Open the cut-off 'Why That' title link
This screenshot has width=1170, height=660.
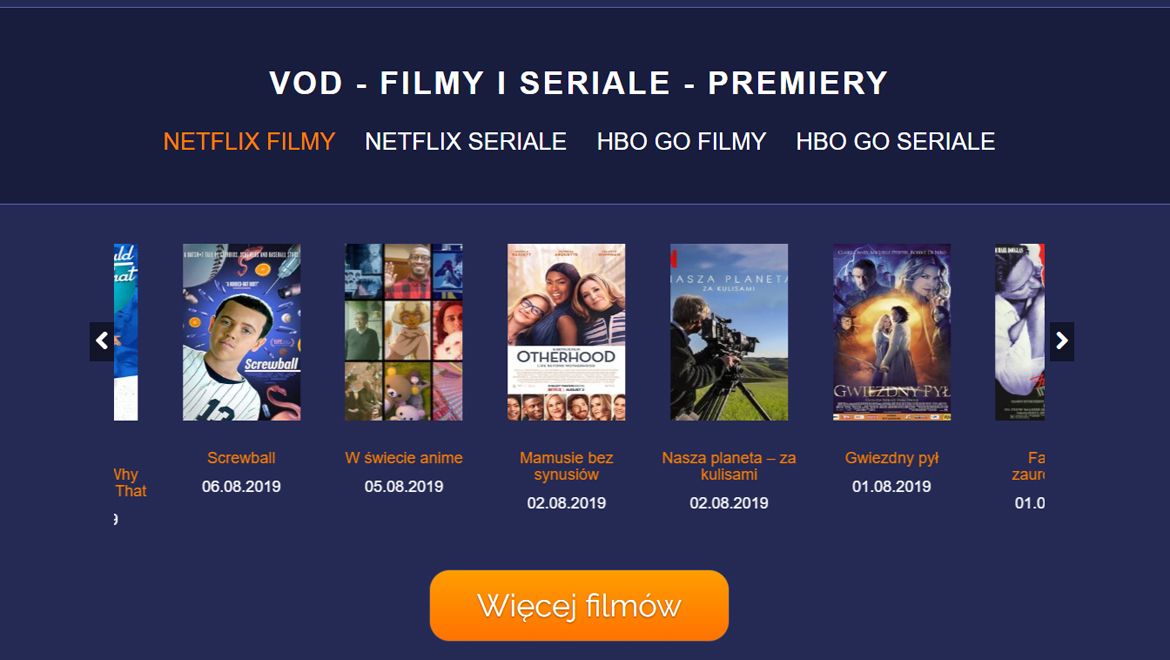point(131,483)
